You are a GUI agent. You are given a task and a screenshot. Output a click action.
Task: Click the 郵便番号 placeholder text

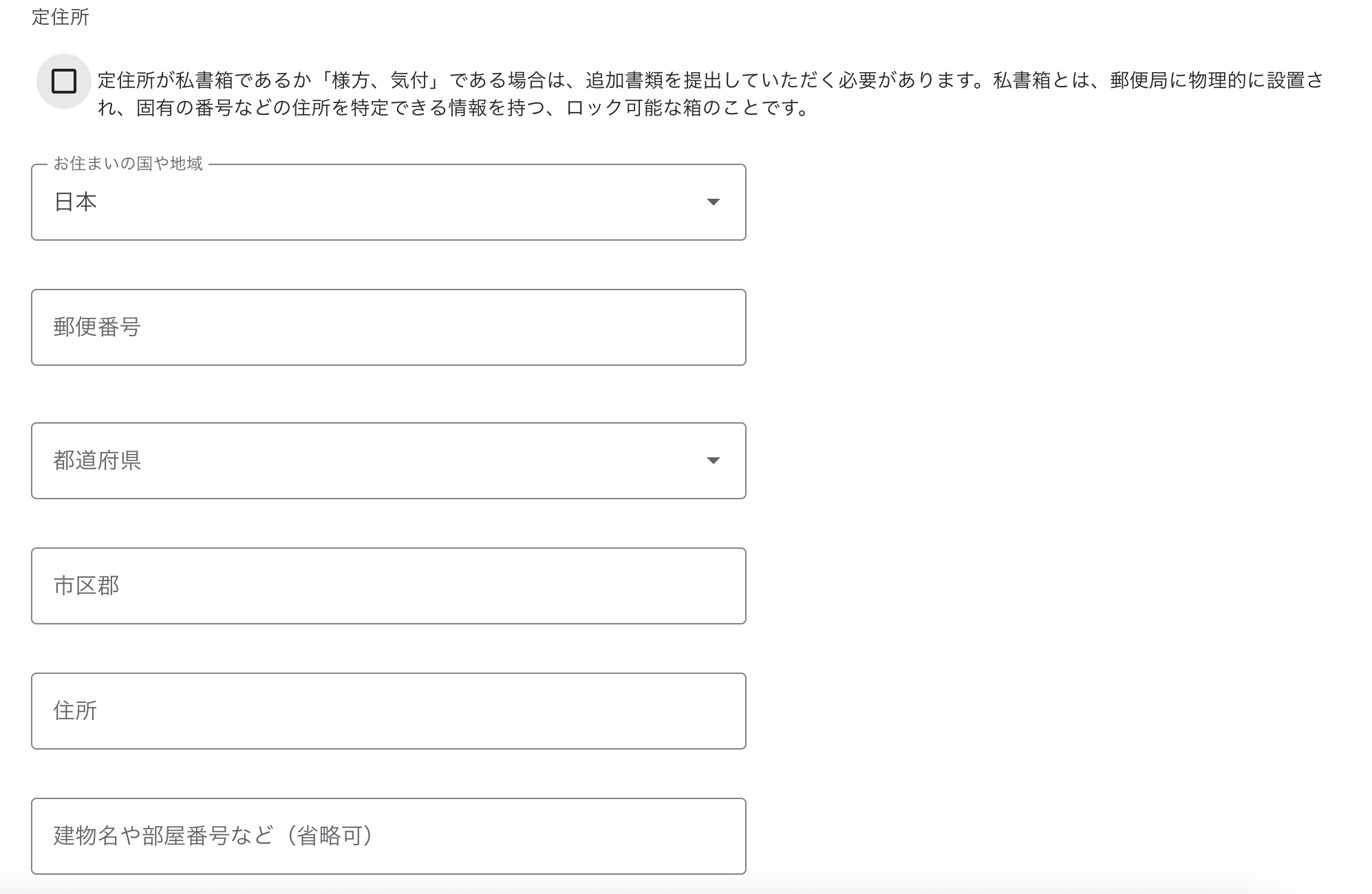pyautogui.click(x=97, y=327)
